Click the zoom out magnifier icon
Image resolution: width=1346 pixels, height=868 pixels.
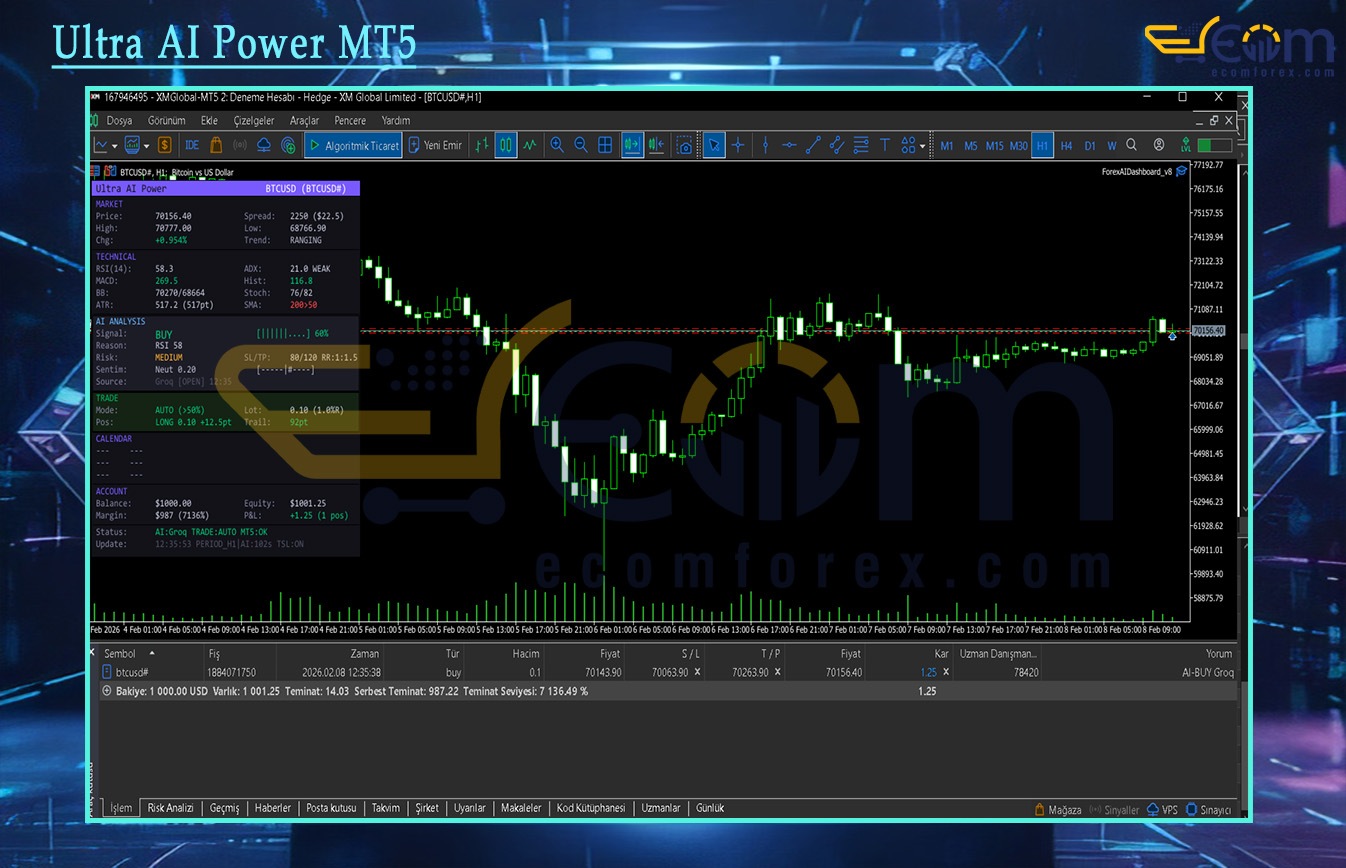pos(581,145)
